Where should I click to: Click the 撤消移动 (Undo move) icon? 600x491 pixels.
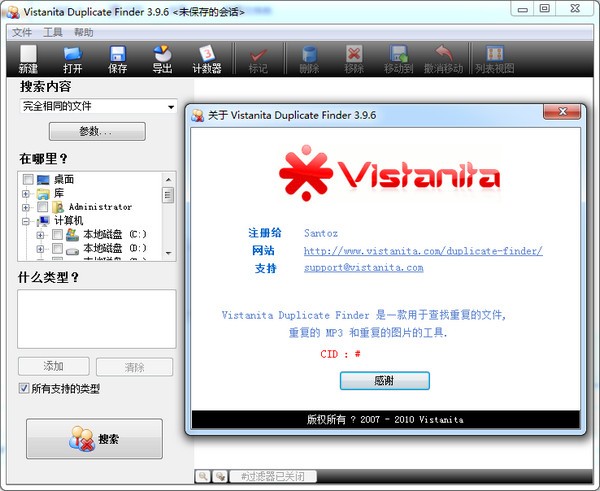[x=443, y=59]
